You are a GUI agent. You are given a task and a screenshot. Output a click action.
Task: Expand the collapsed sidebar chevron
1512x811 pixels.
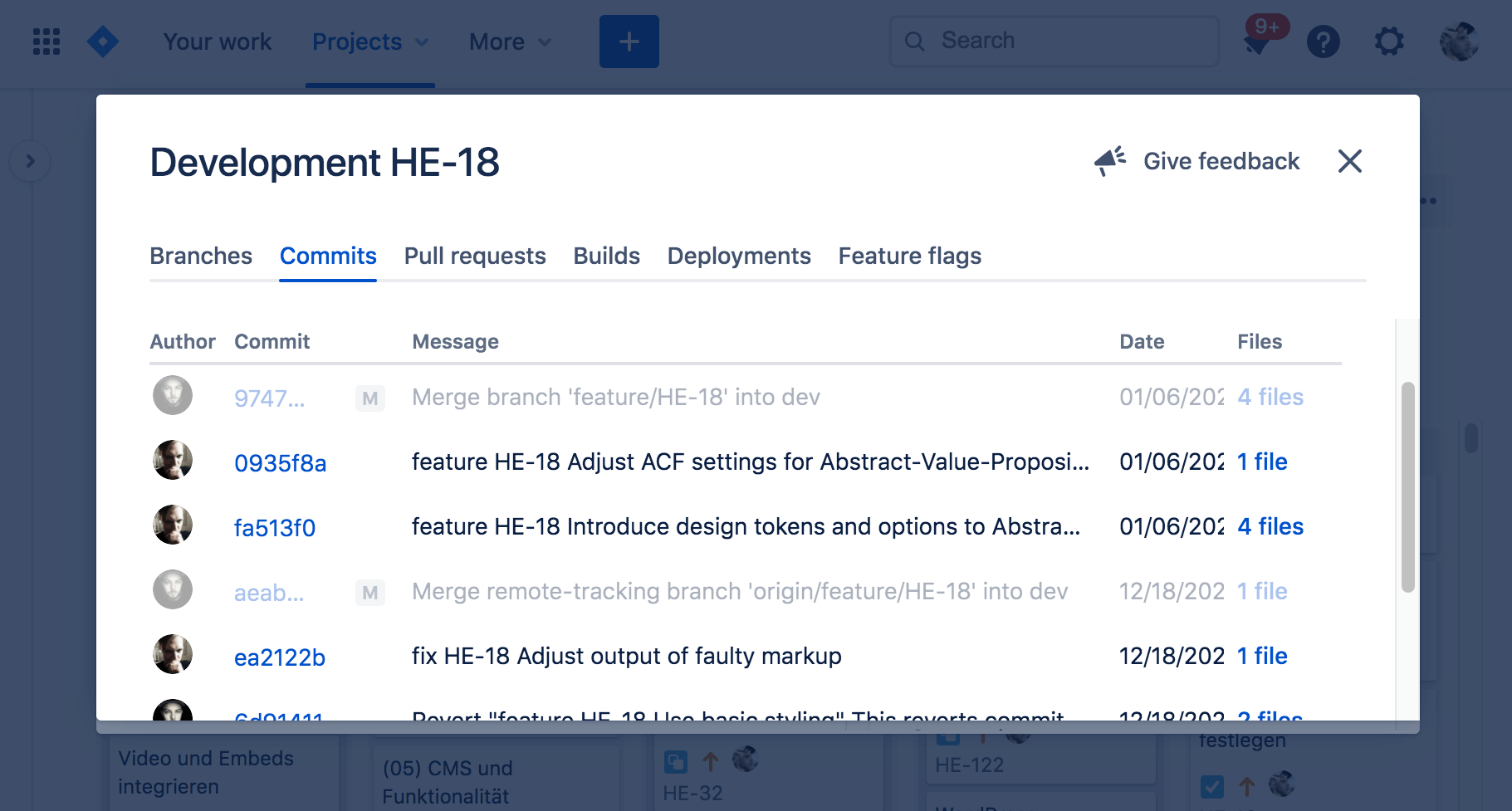pyautogui.click(x=31, y=161)
